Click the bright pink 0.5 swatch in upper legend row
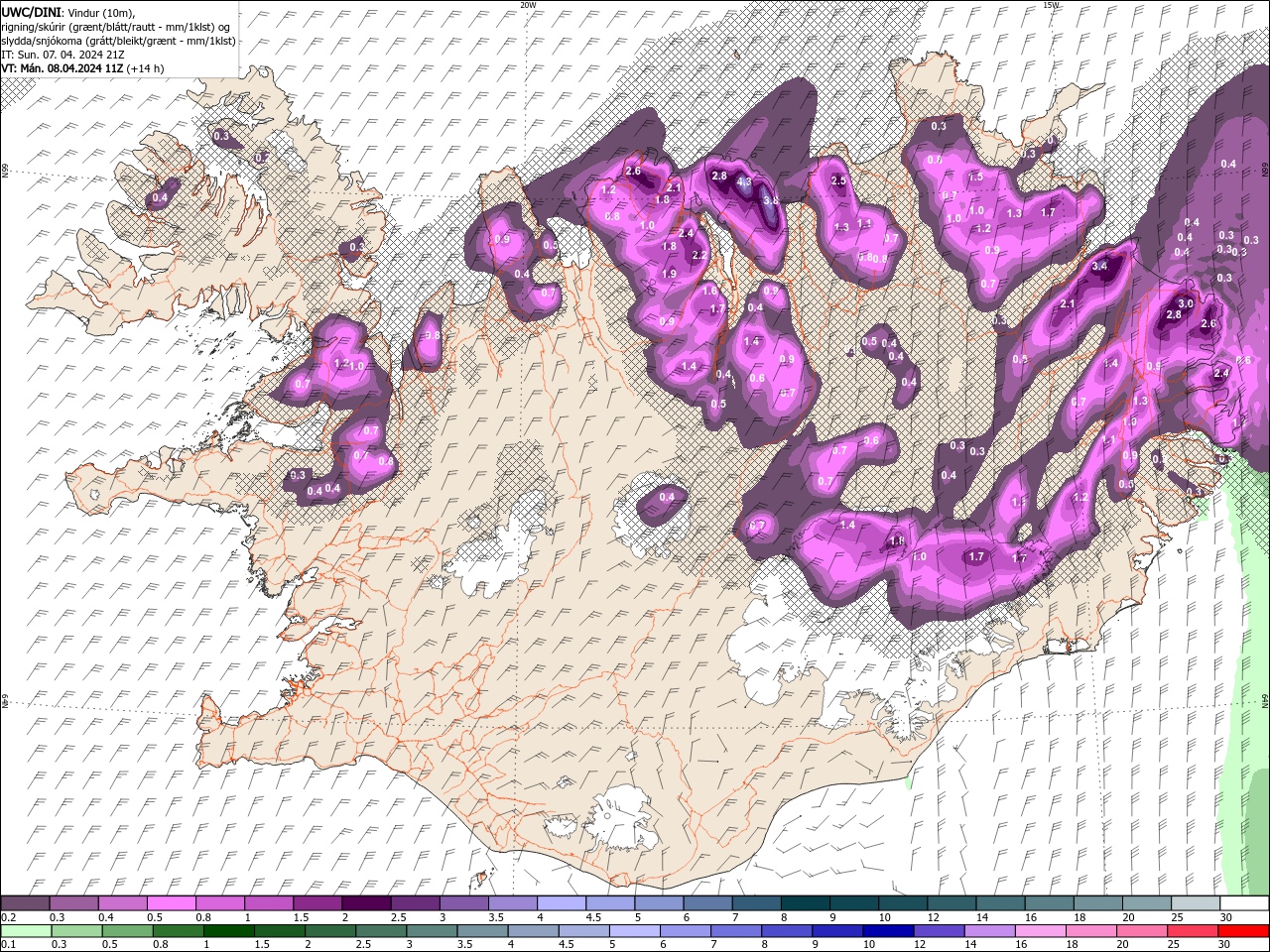The height and width of the screenshot is (952, 1270). 172,903
